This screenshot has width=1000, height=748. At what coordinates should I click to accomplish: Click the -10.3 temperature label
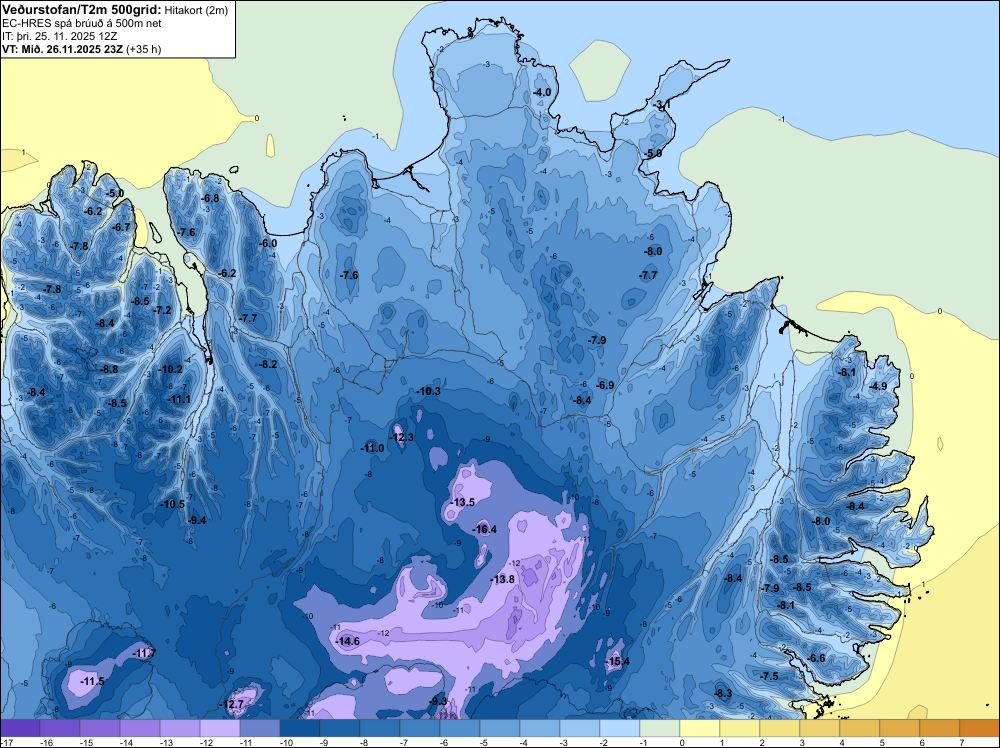point(429,392)
